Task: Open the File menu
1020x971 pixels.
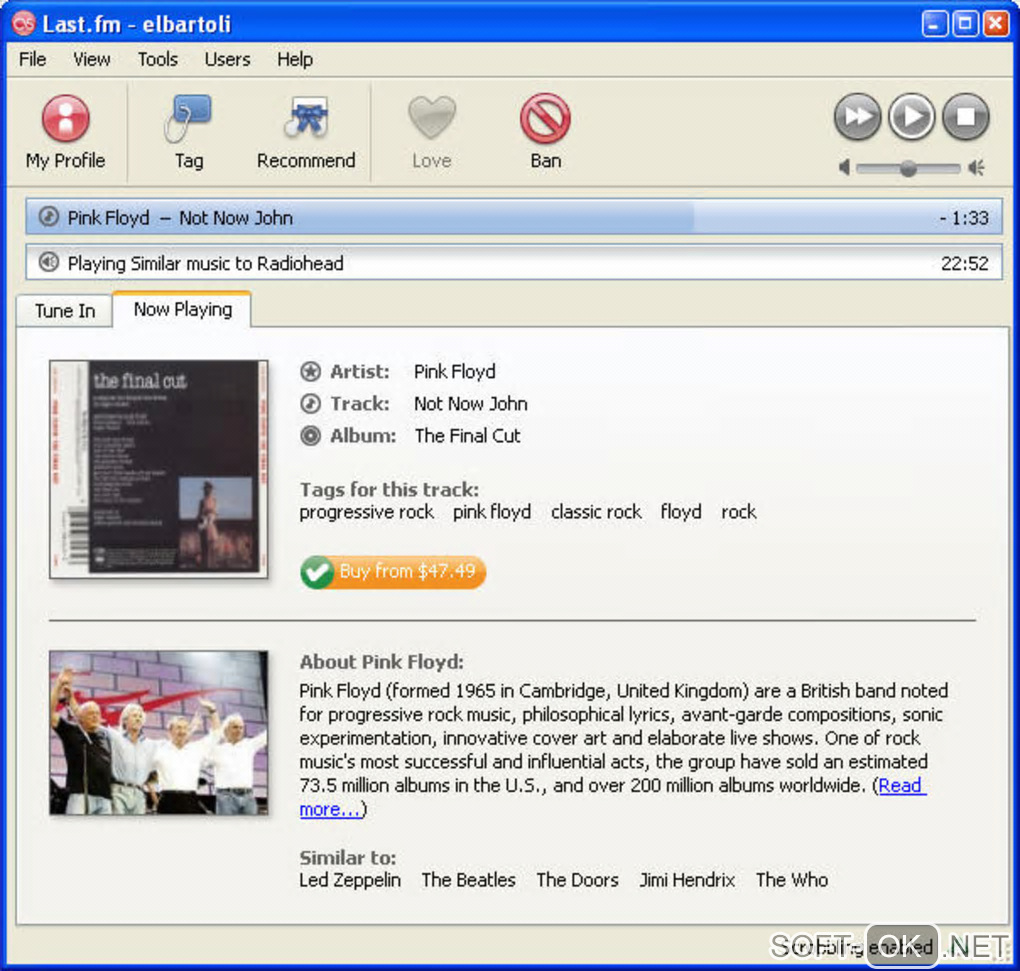Action: pyautogui.click(x=33, y=59)
